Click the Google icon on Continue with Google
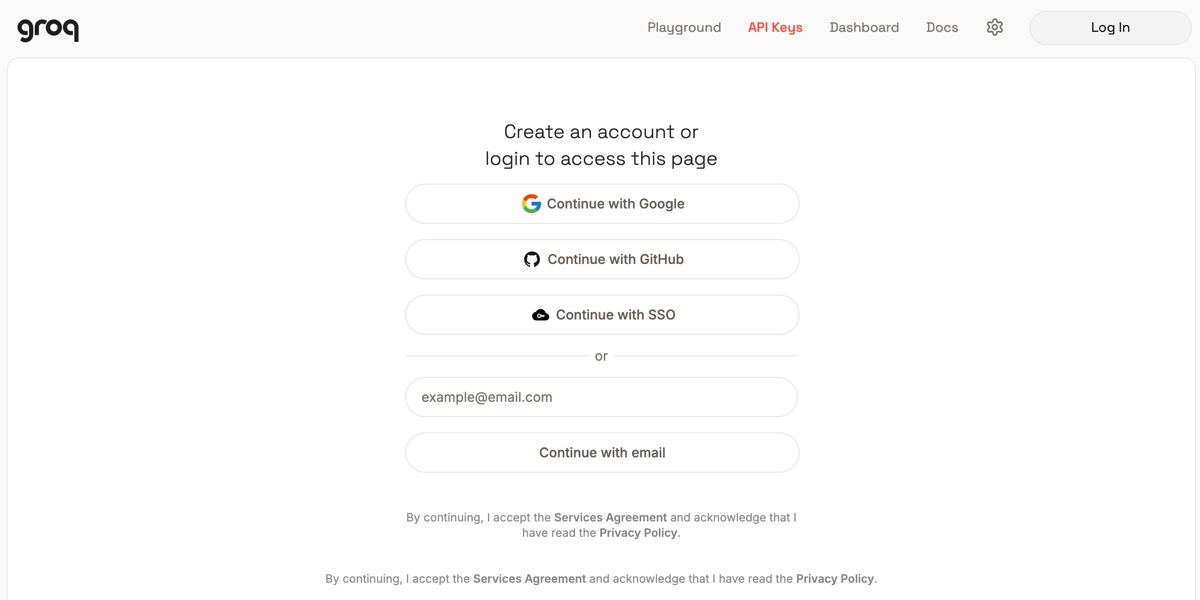1200x600 pixels. point(531,203)
